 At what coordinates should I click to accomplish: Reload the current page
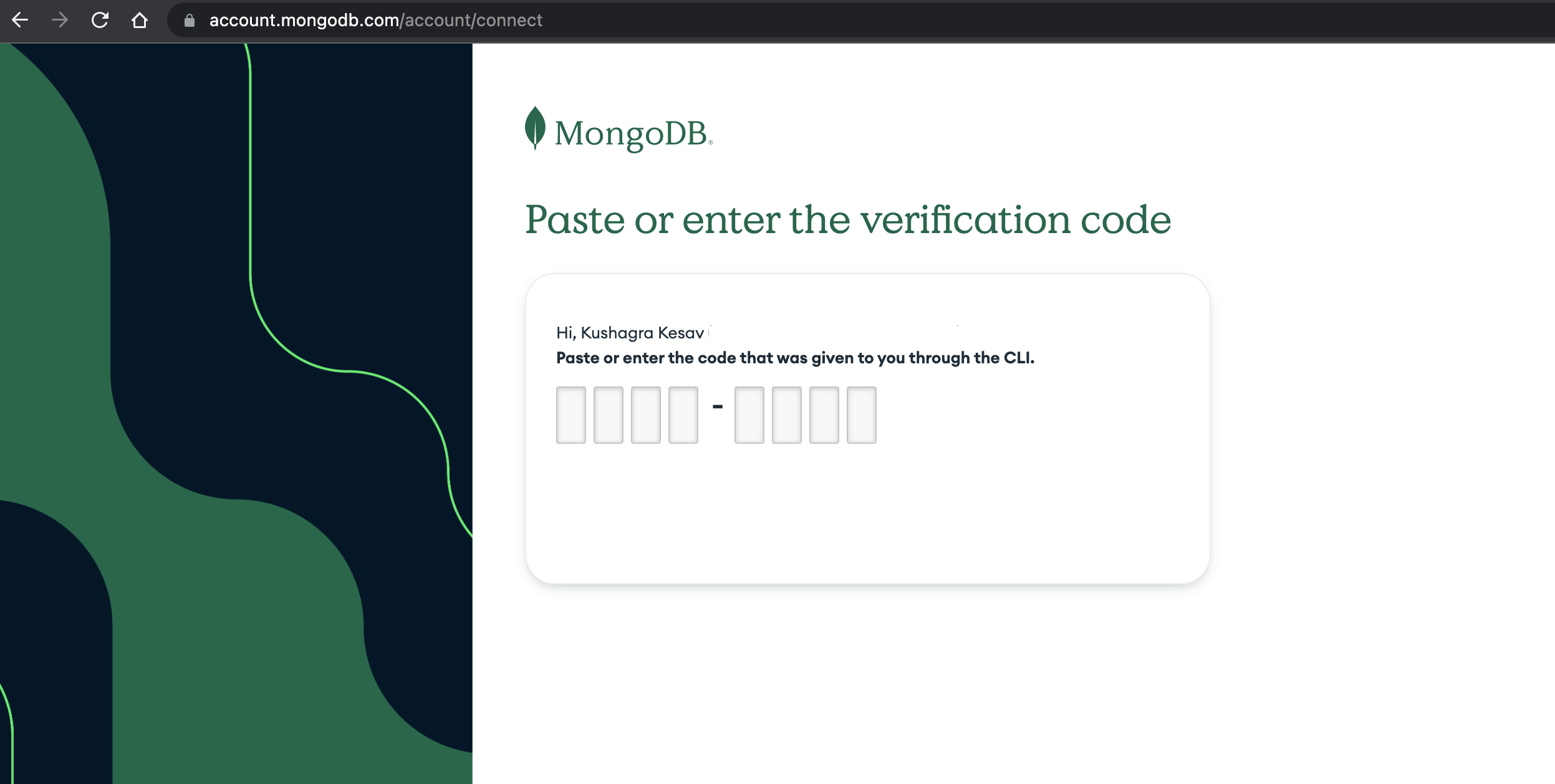pyautogui.click(x=100, y=21)
